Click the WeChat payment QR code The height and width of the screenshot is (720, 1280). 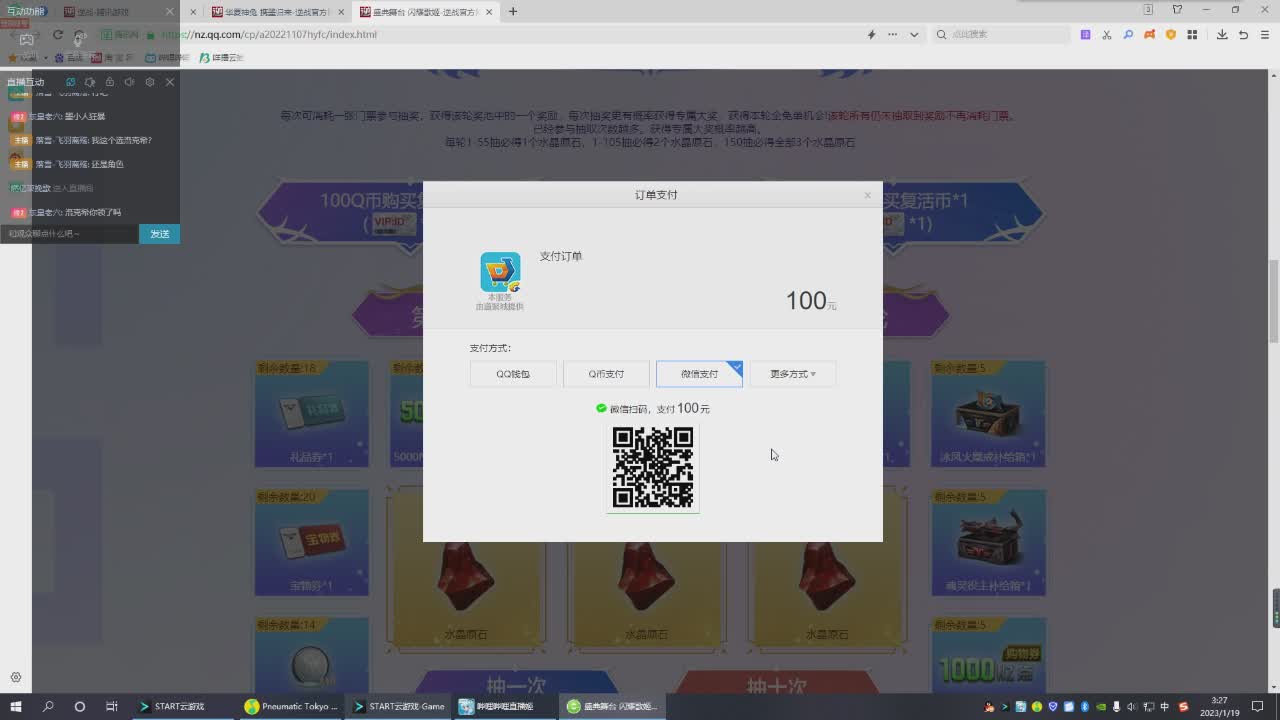(653, 468)
